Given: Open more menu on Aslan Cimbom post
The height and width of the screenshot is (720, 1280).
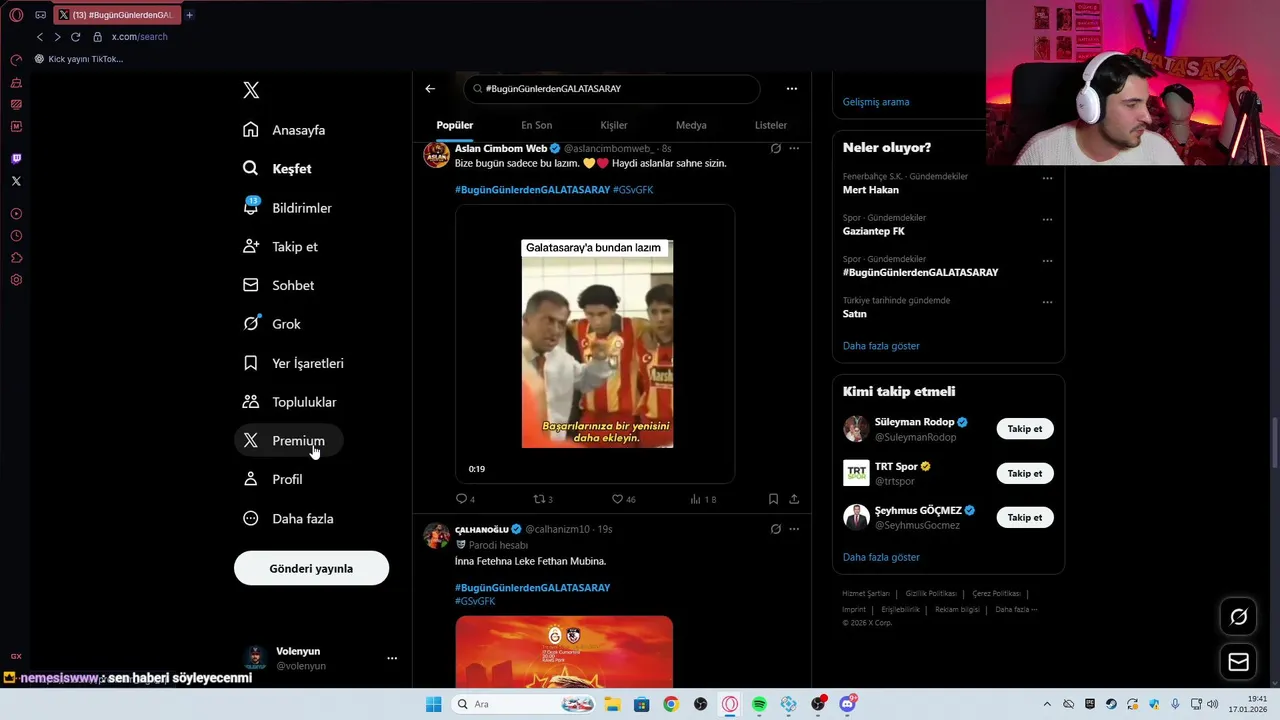Looking at the screenshot, I should [x=794, y=148].
